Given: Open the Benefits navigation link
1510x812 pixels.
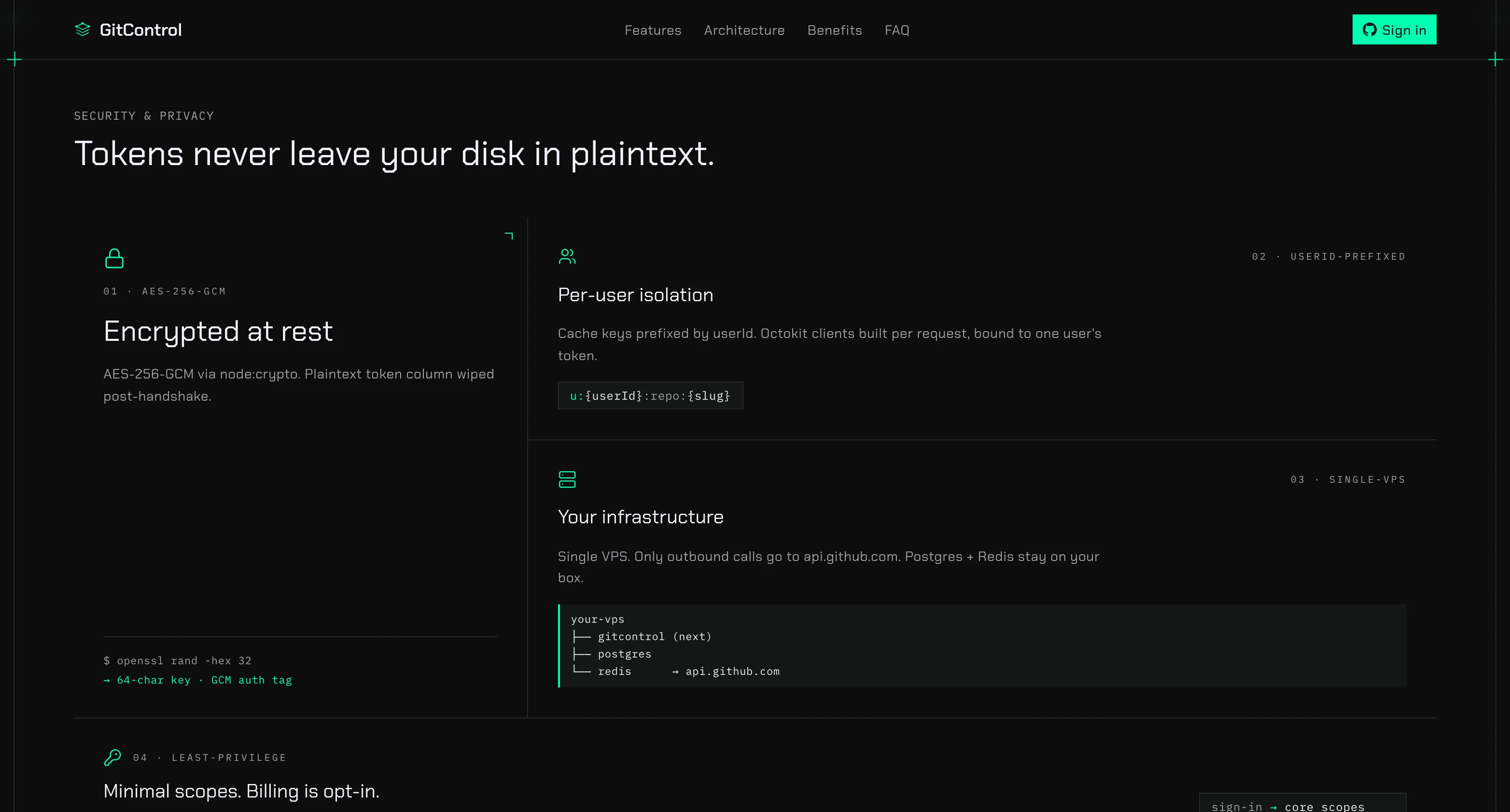Looking at the screenshot, I should click(x=834, y=30).
